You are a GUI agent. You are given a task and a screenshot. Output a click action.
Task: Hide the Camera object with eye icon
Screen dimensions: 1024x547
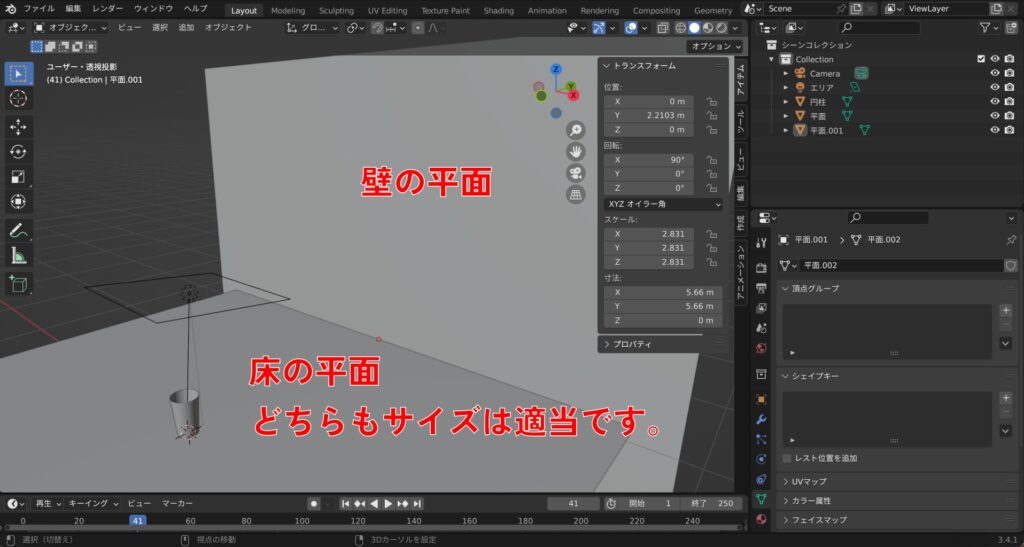tap(995, 73)
